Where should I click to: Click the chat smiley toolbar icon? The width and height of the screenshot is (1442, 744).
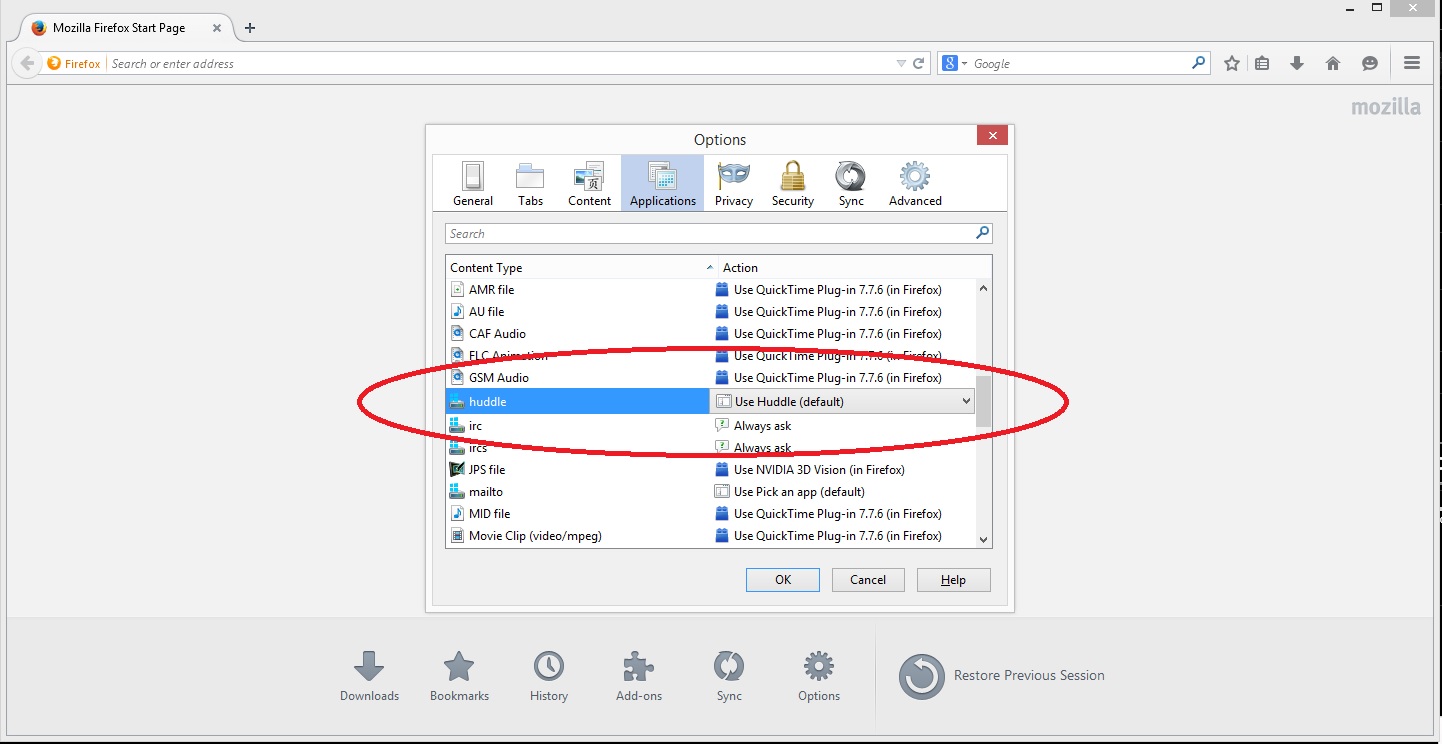point(1370,63)
